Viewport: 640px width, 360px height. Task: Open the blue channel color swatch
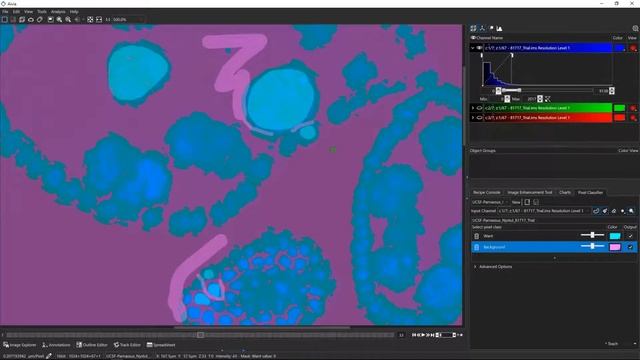pyautogui.click(x=620, y=48)
